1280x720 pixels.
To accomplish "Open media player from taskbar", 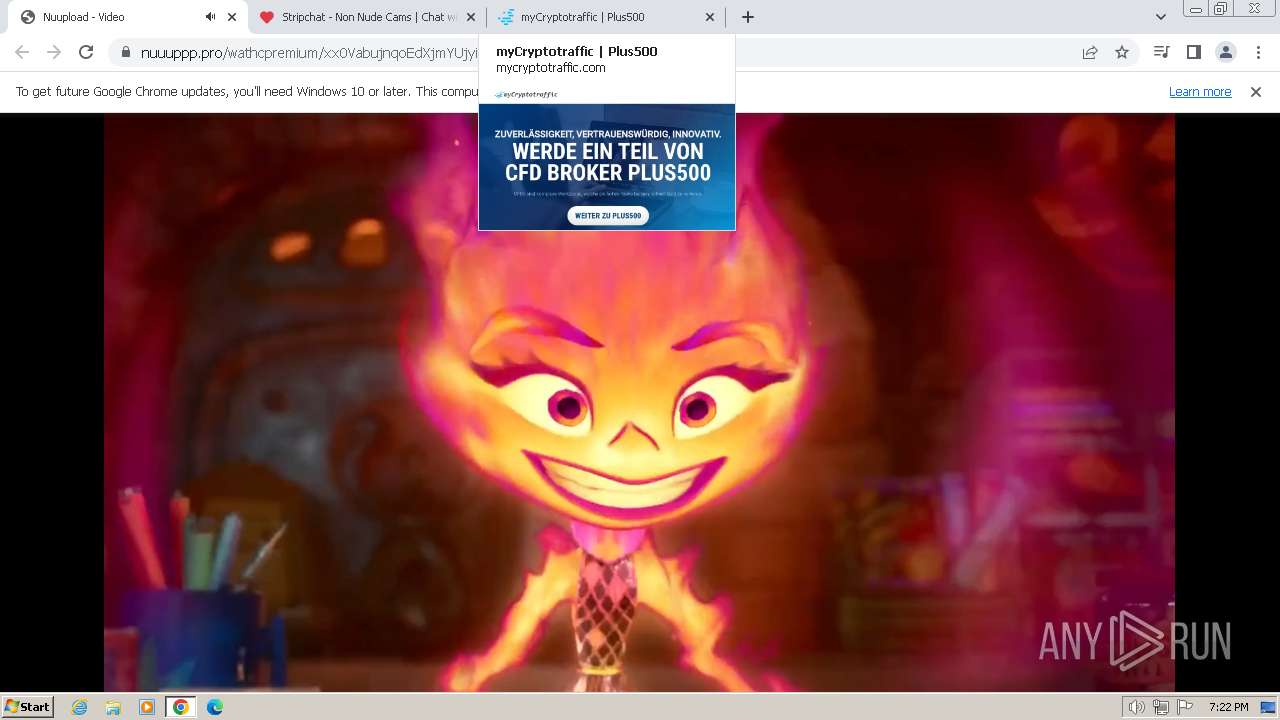I will coord(147,707).
